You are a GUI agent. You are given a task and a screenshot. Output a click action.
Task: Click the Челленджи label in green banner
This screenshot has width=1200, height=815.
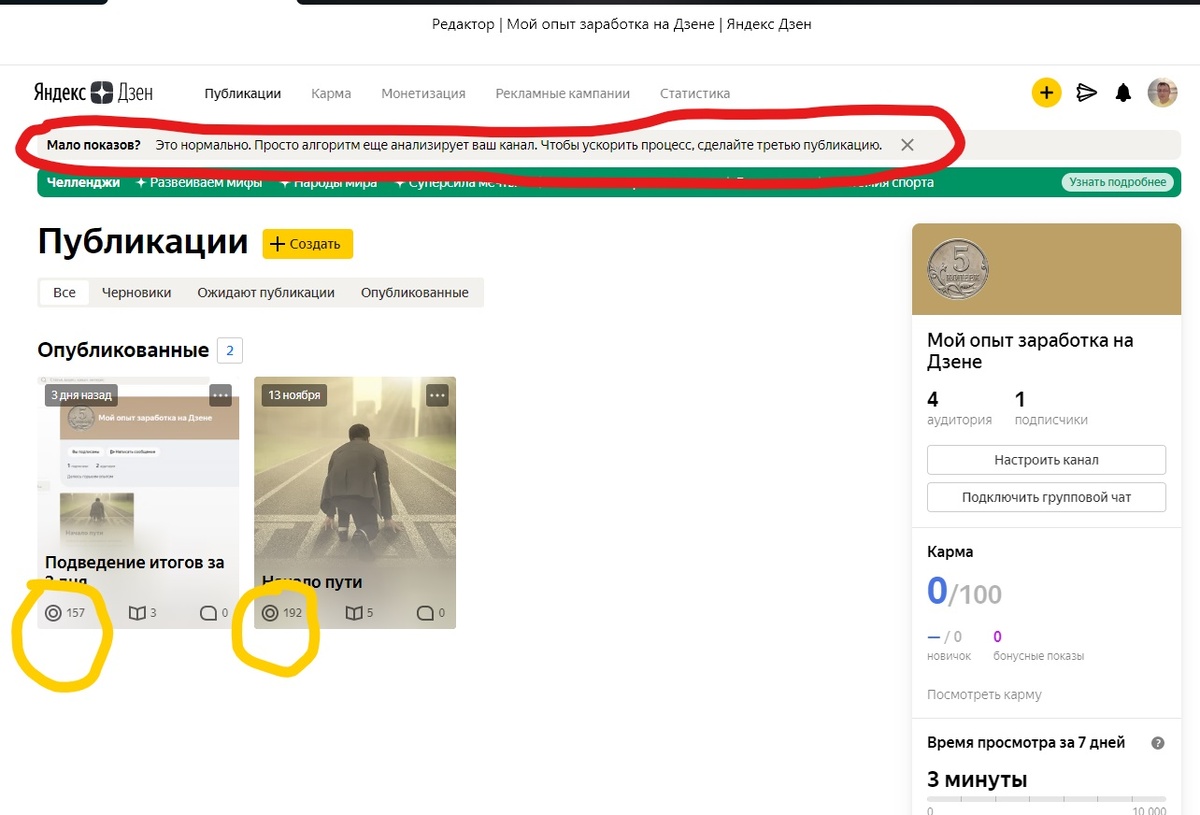(83, 182)
